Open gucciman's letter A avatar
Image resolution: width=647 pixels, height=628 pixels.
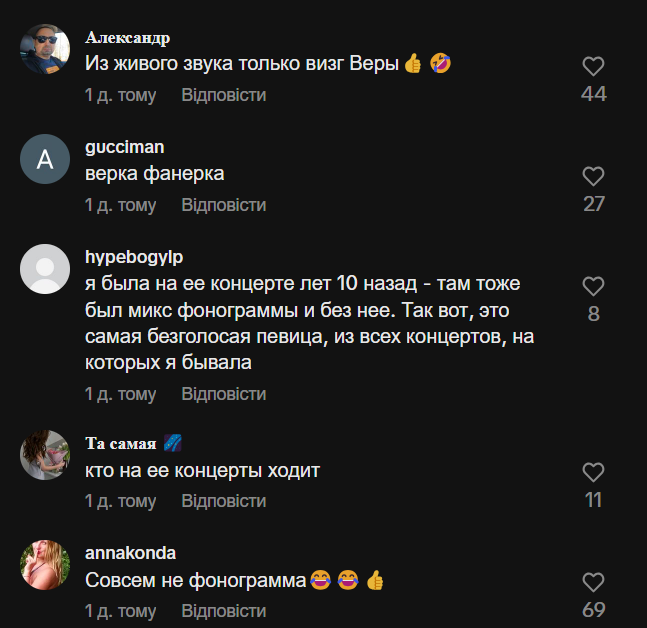pos(45,160)
